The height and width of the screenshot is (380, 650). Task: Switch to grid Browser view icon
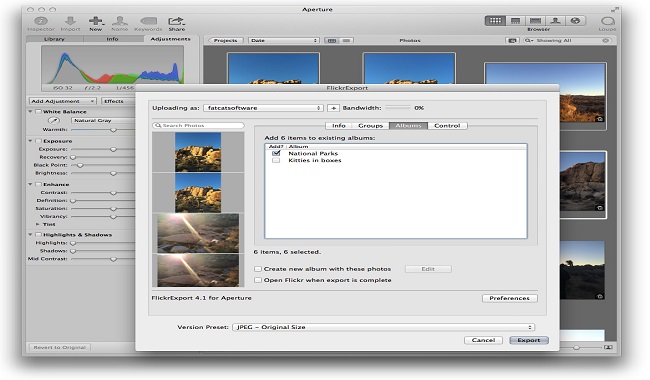click(x=495, y=21)
